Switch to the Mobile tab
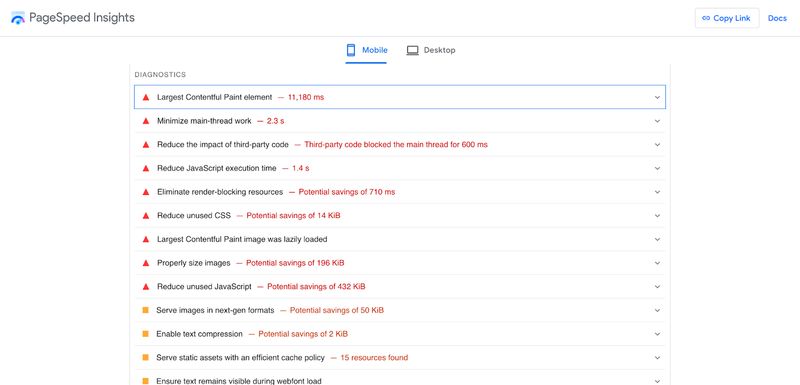The width and height of the screenshot is (800, 385). pyautogui.click(x=366, y=50)
